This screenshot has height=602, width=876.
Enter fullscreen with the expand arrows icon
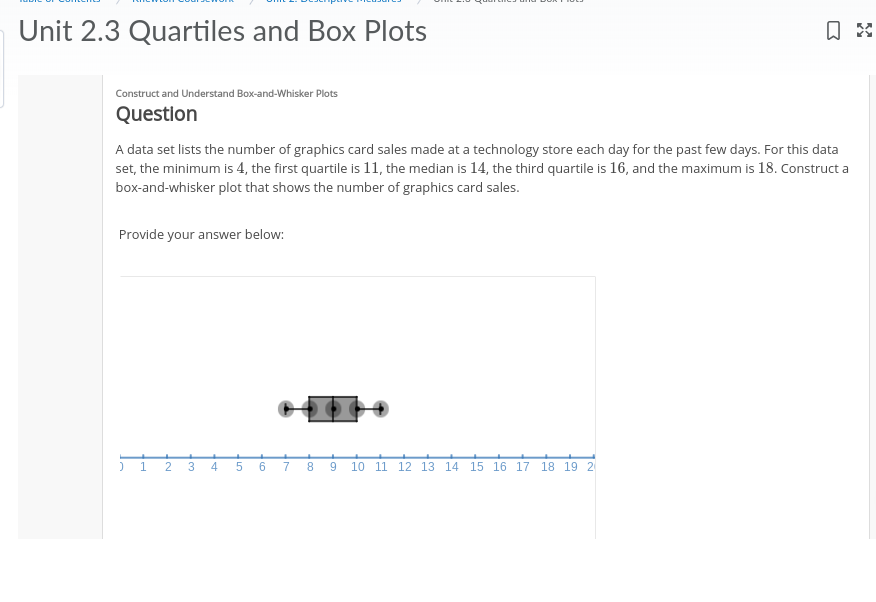864,30
